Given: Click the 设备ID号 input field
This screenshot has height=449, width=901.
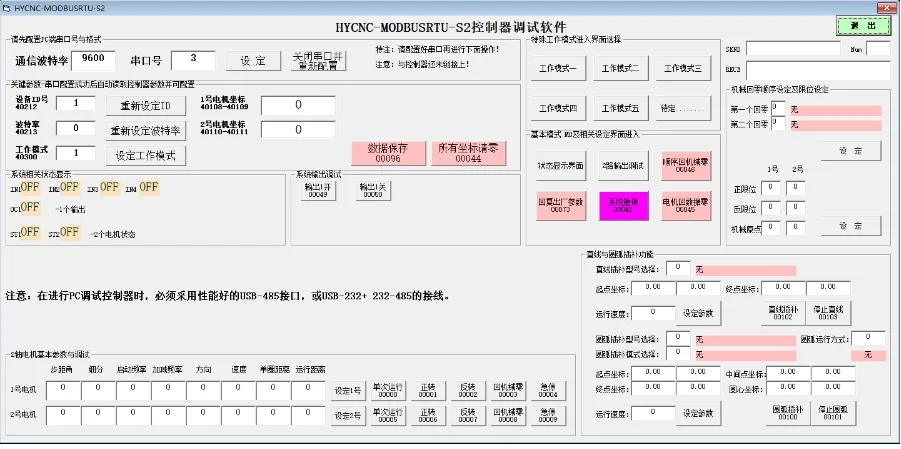Looking at the screenshot, I should point(75,104).
